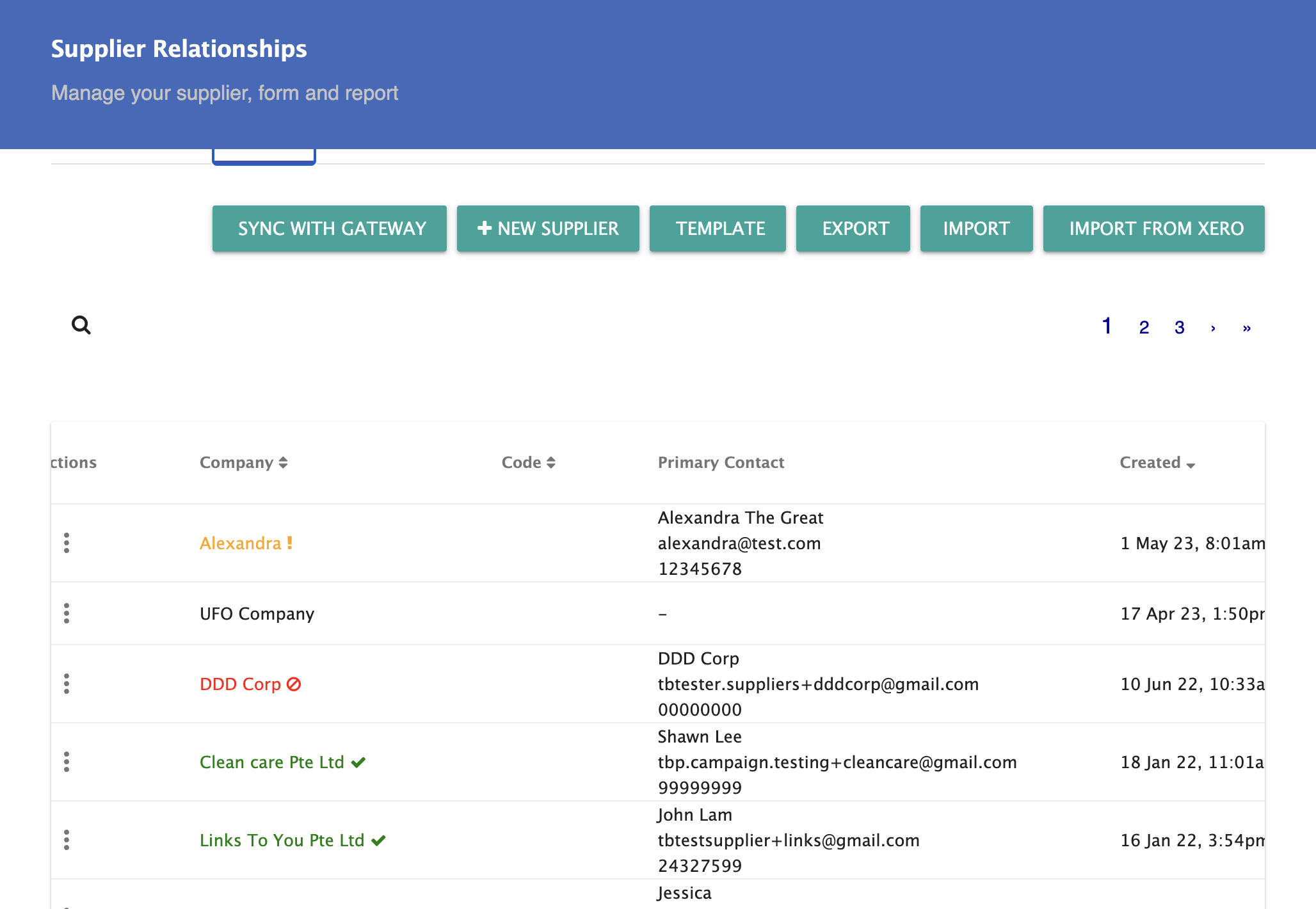The height and width of the screenshot is (909, 1316).
Task: Click the checkmark beside Links To You Pte Ltd
Action: [379, 841]
